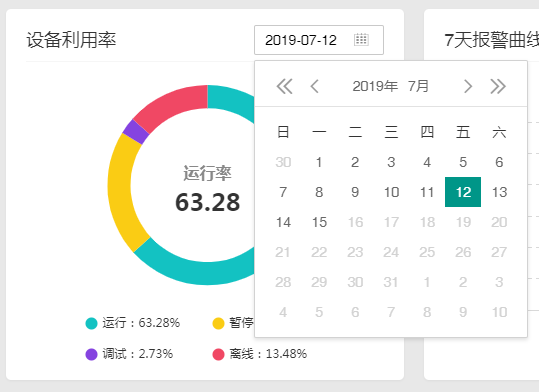This screenshot has width=539, height=392.
Task: Click the 设备利用率 panel title
Action: click(x=71, y=40)
